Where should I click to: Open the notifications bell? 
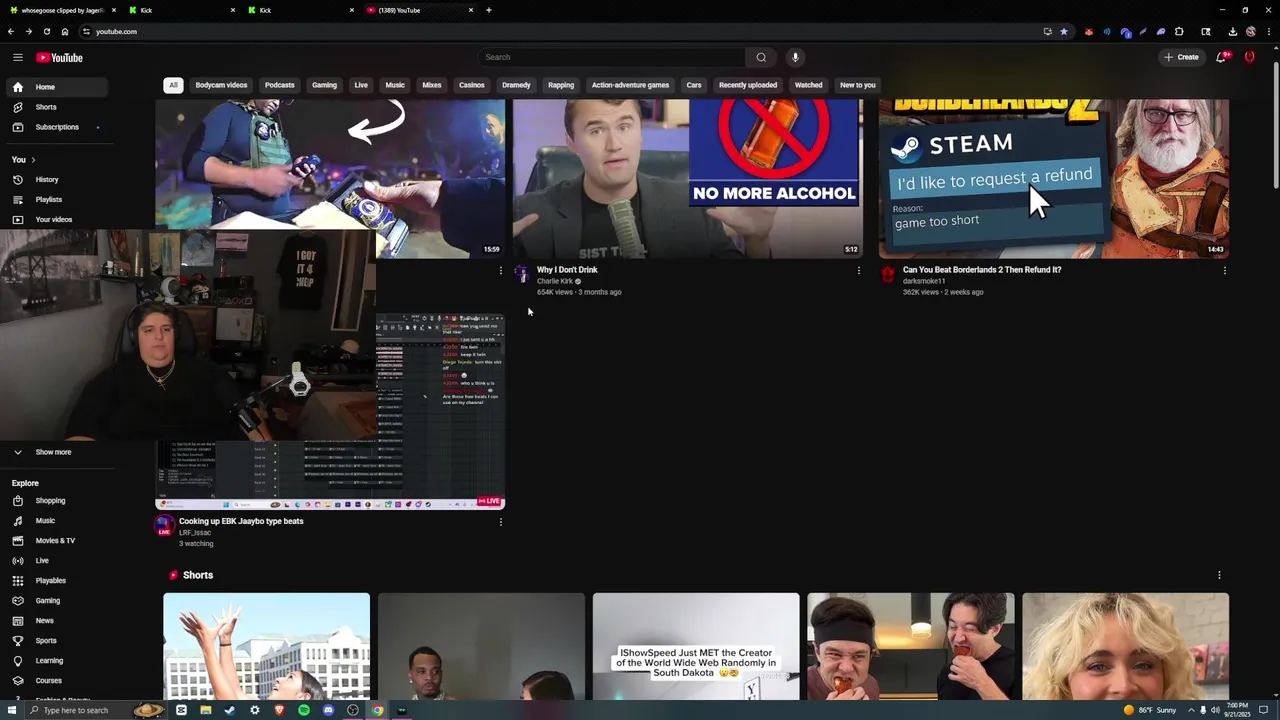[1221, 57]
